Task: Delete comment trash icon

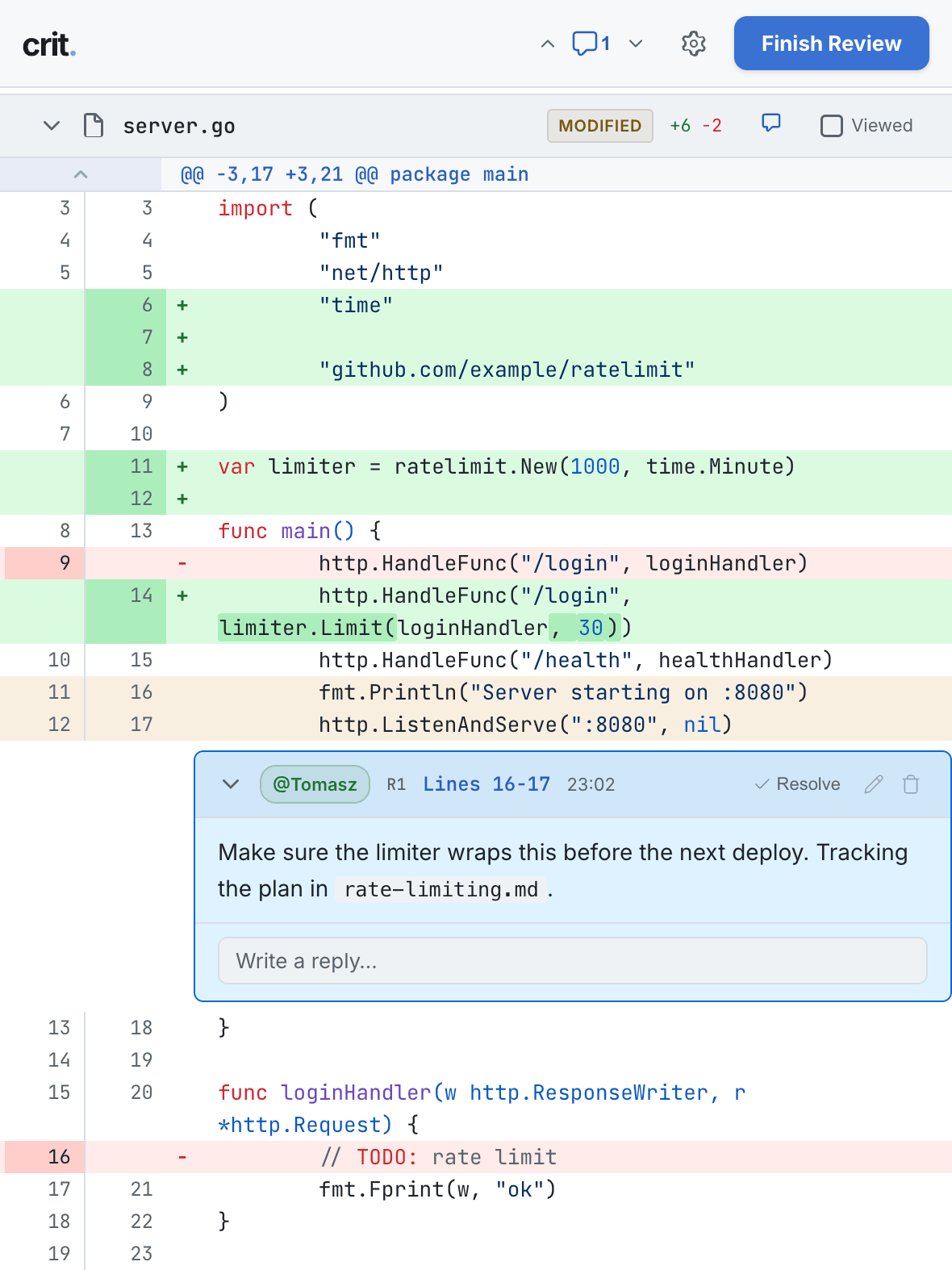Action: [911, 784]
